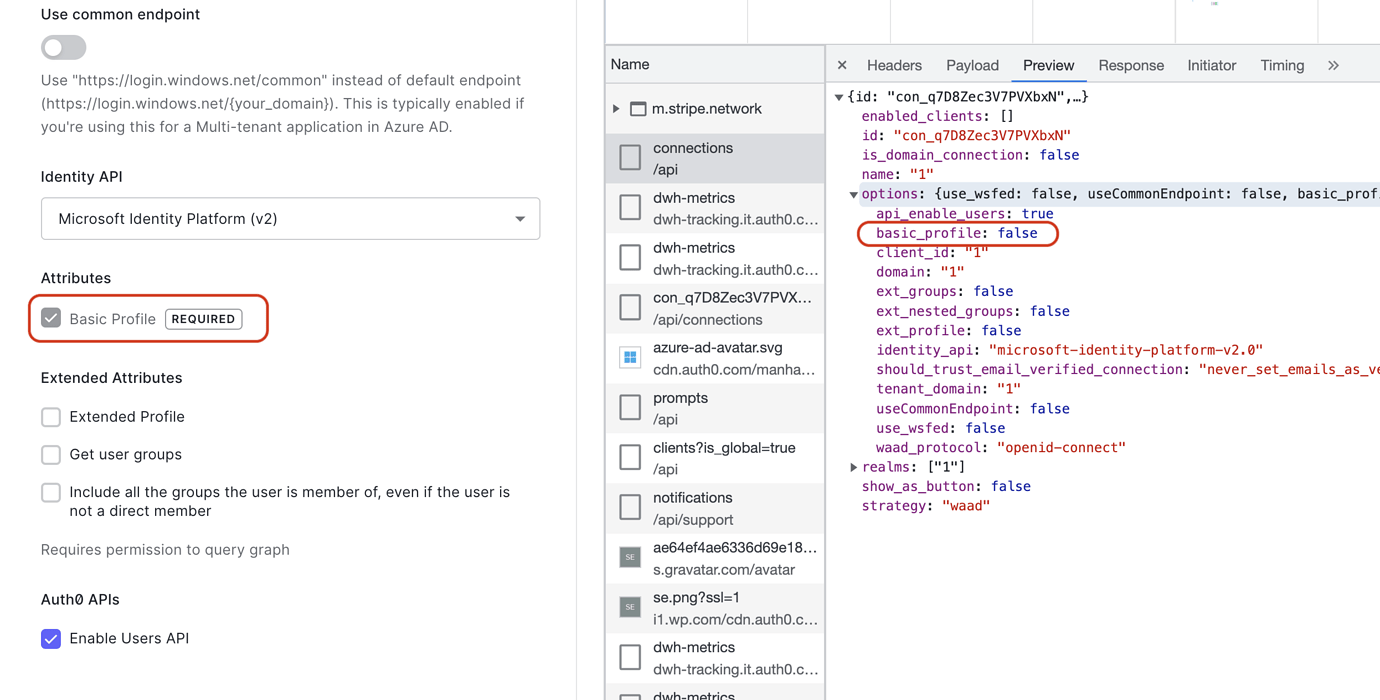Click the azure-ad-avatar.svg favicon icon
This screenshot has width=1380, height=700.
630,356
